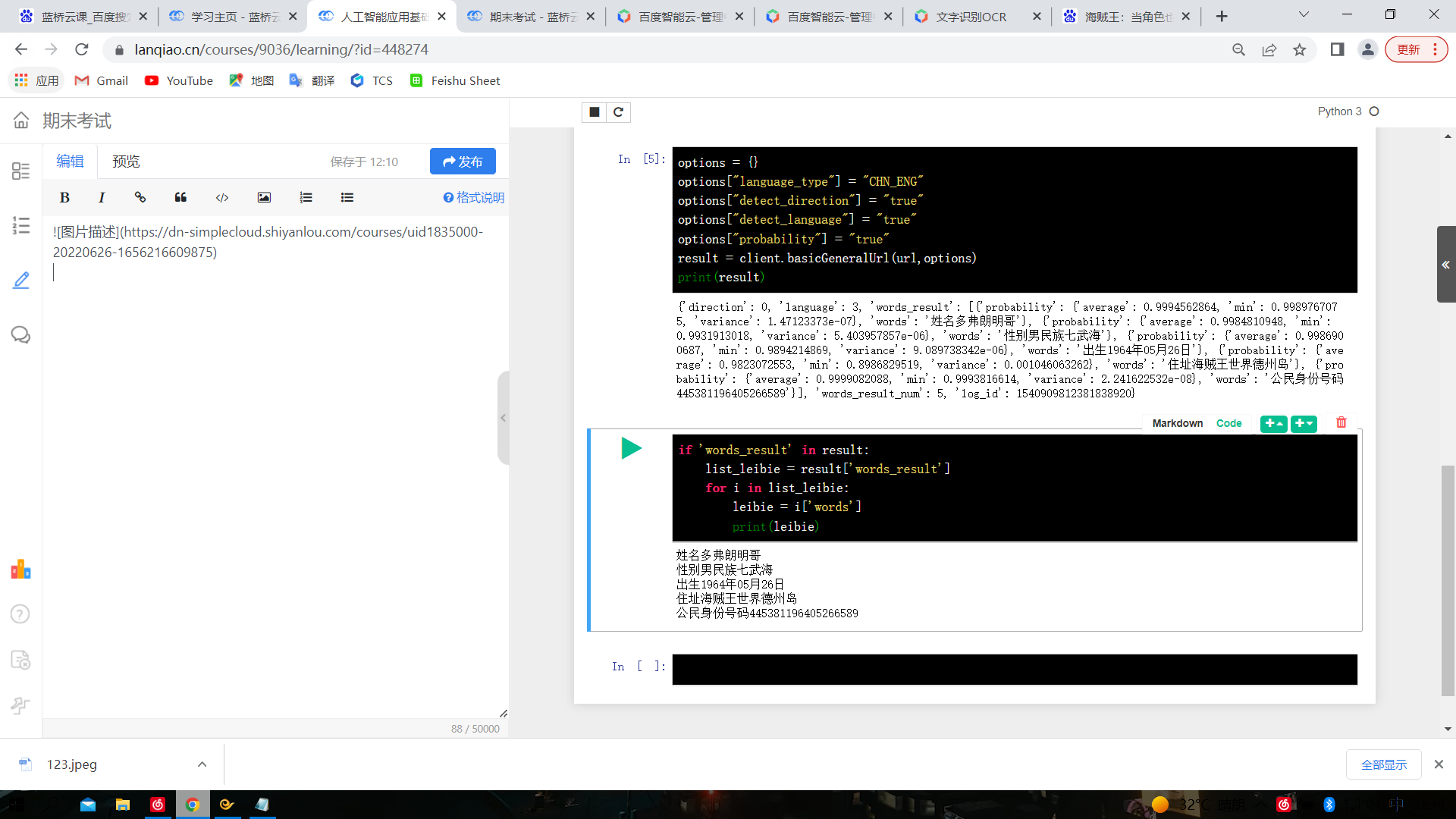Screen dimensions: 1456x819
Task: Delete the cell with the red trash icon
Action: [1341, 423]
